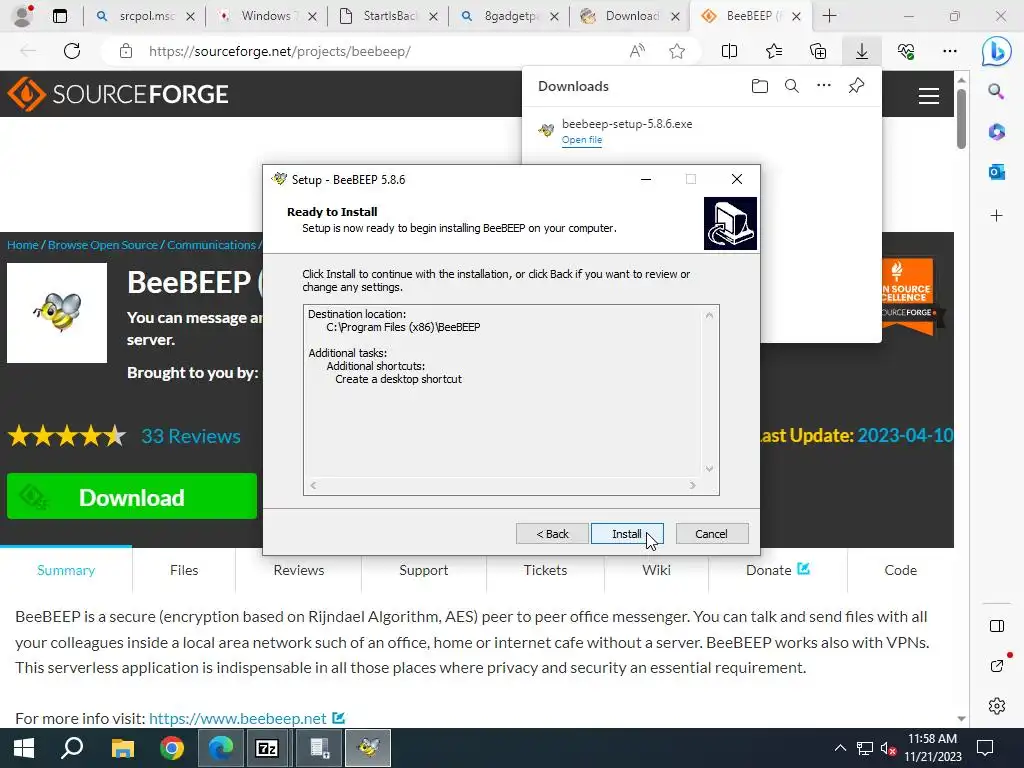View site information lock icon

pyautogui.click(x=126, y=51)
